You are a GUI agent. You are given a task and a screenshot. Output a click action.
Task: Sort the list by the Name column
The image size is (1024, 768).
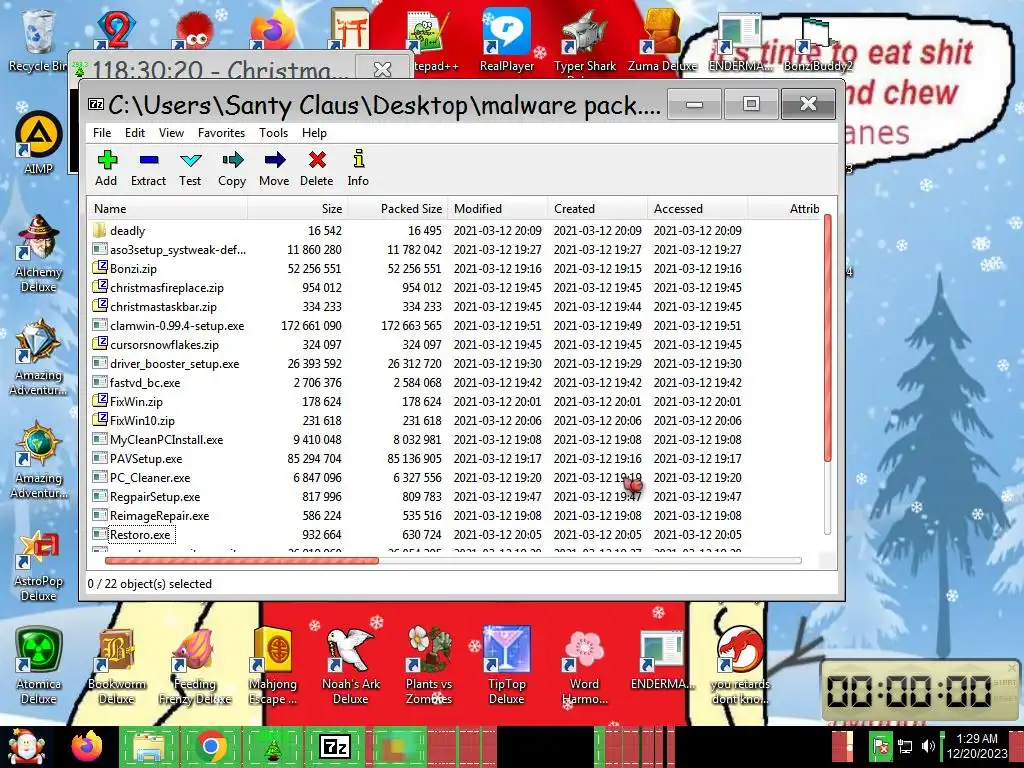tap(167, 209)
